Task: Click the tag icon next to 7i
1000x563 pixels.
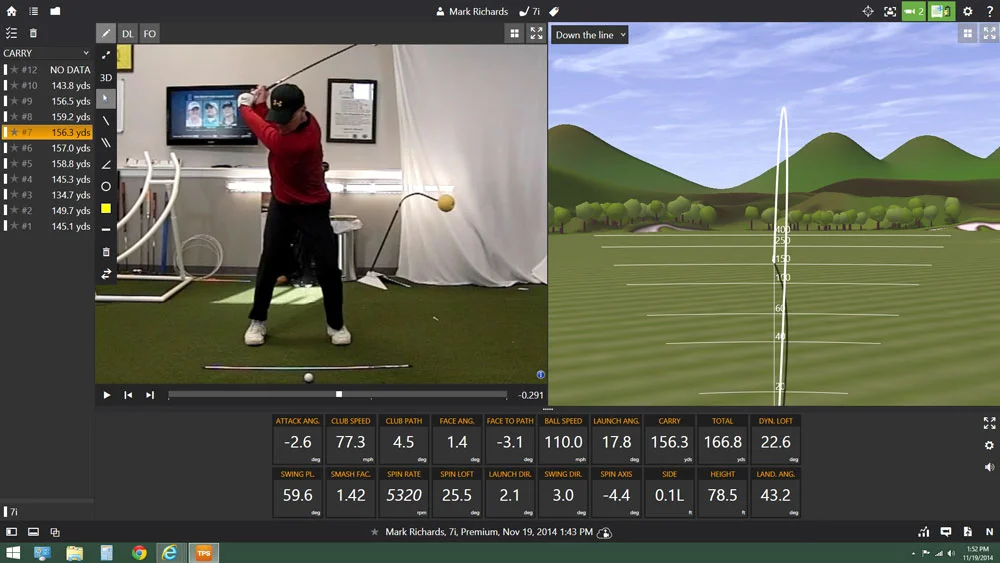Action: click(x=554, y=11)
